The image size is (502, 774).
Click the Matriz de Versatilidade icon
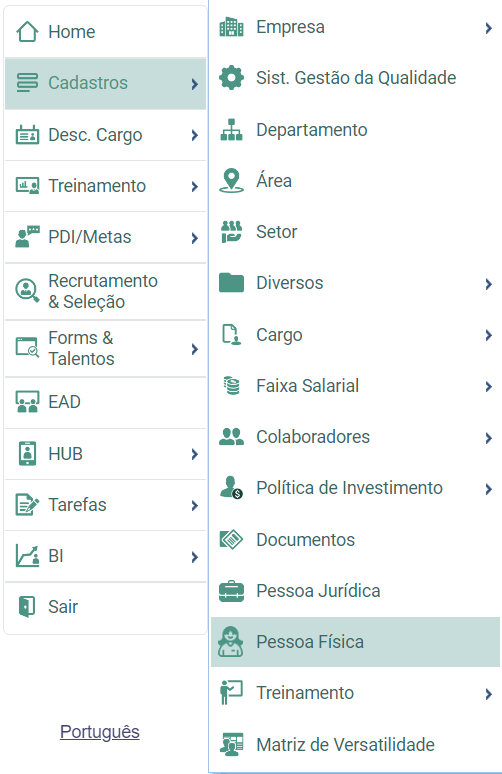pyautogui.click(x=231, y=744)
